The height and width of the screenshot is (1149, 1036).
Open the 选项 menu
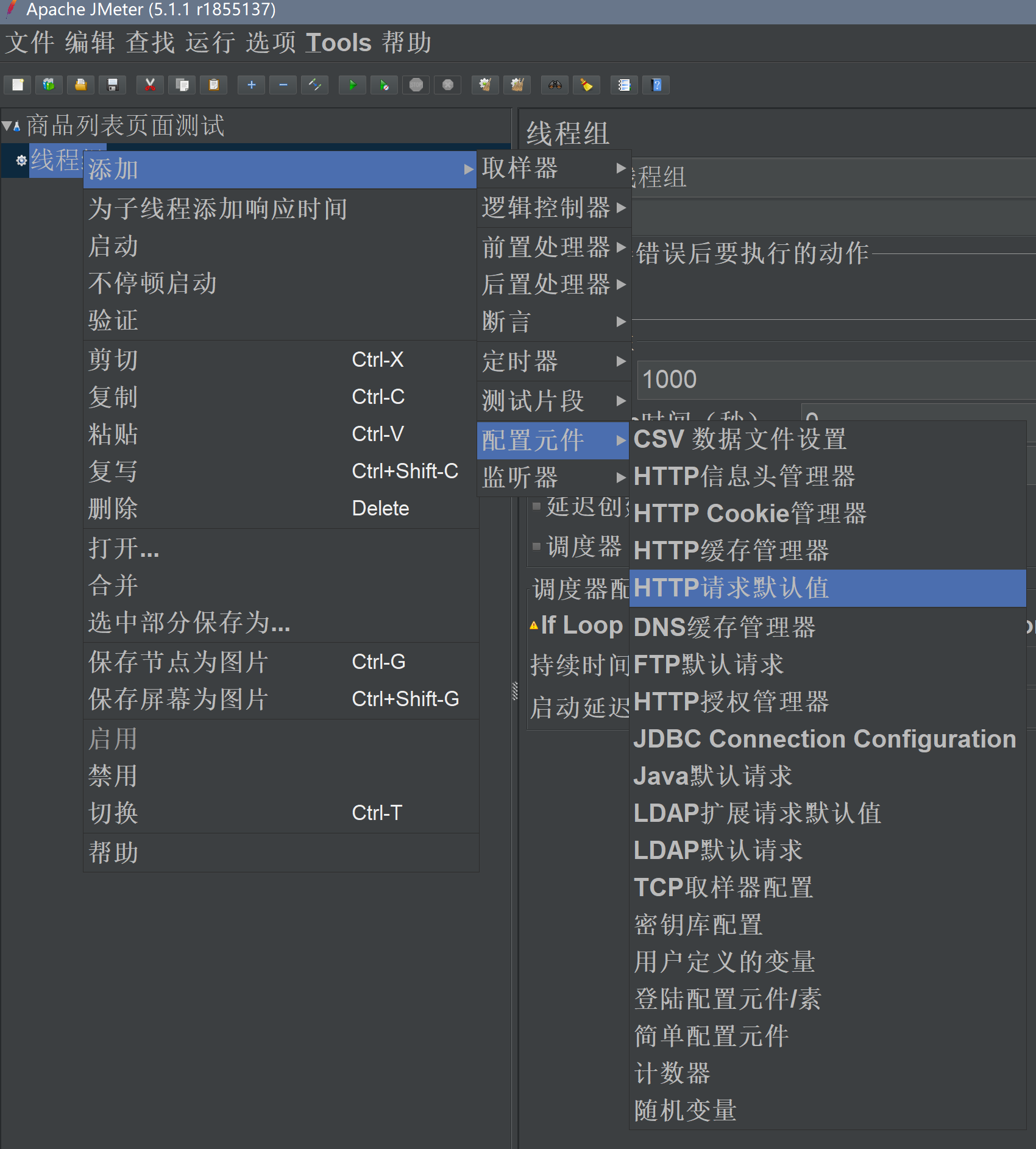(x=271, y=43)
